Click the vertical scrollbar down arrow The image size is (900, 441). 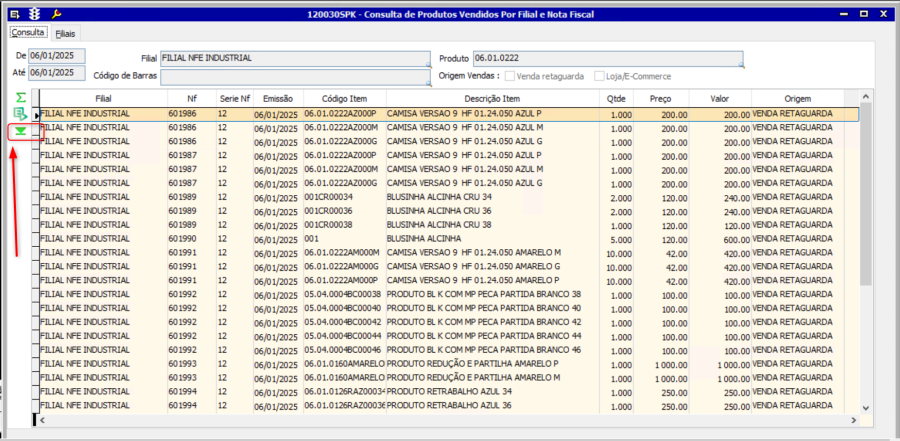tap(867, 407)
